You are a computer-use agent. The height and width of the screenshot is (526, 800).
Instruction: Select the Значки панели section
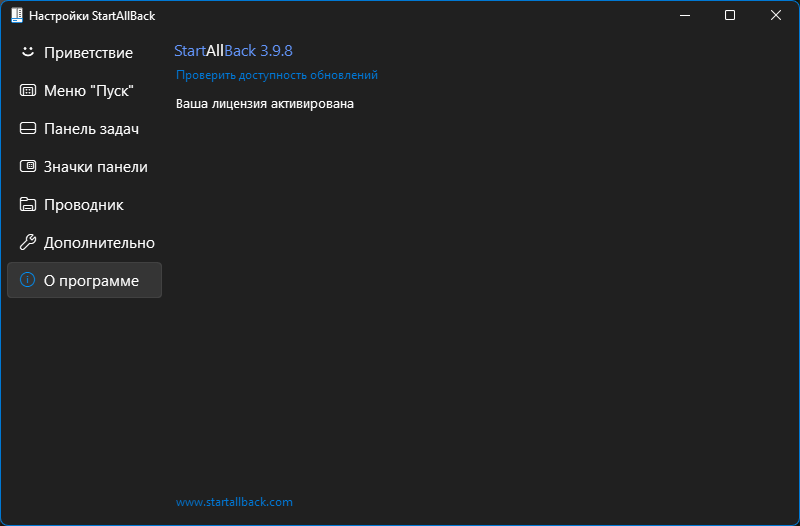[84, 166]
